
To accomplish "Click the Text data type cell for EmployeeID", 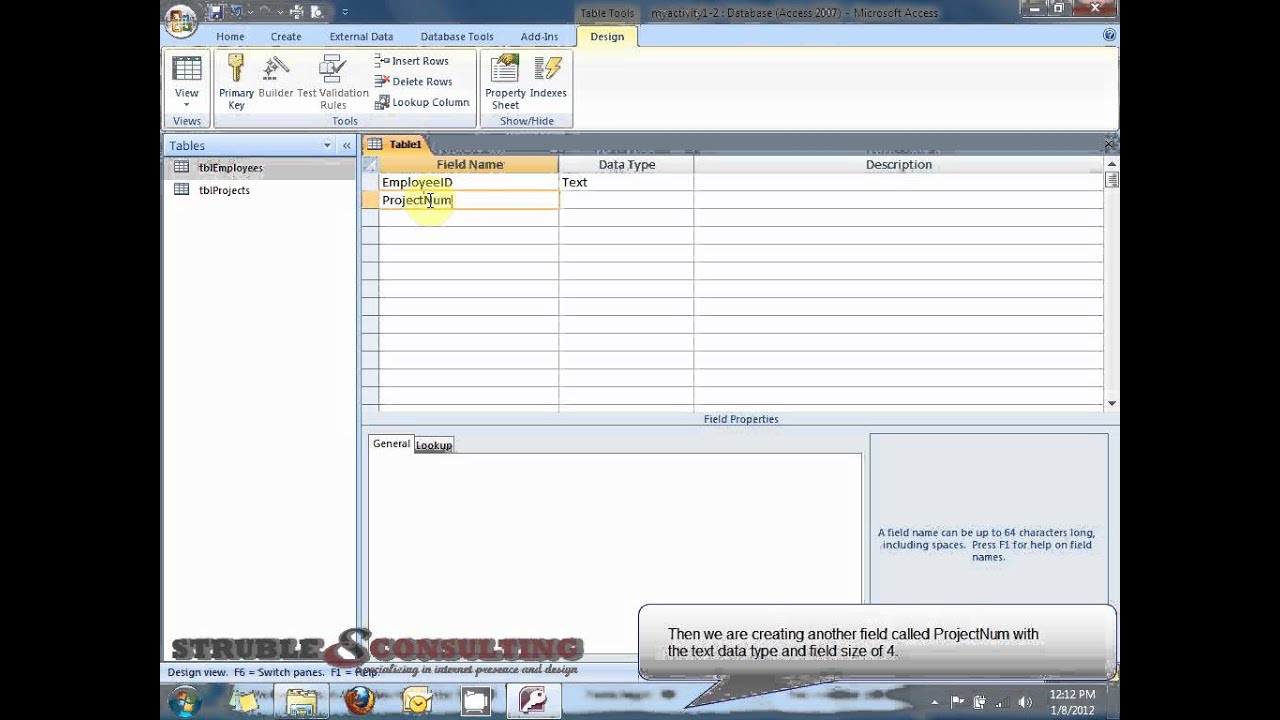I will 626,182.
